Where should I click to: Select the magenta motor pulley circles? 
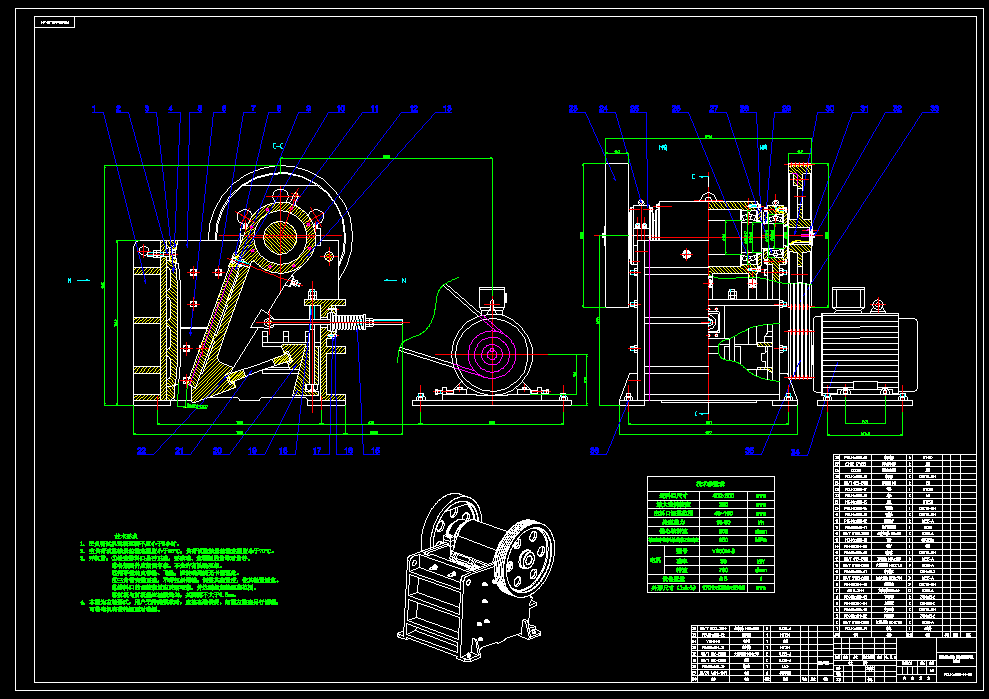click(x=491, y=355)
